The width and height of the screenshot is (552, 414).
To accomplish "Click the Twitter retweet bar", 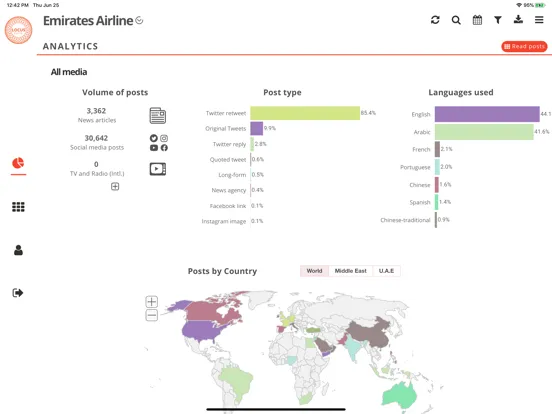I will click(305, 113).
